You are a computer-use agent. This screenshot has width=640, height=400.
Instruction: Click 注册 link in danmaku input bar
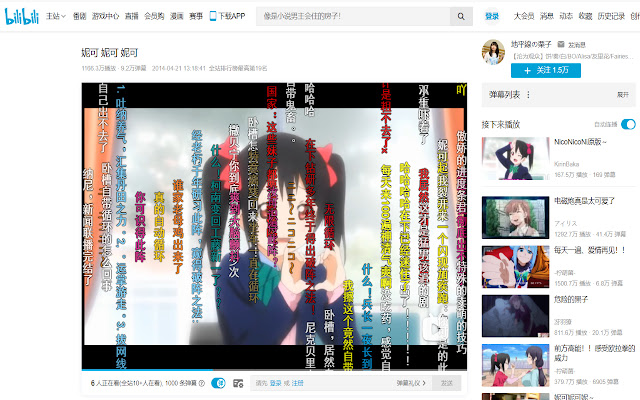[297, 383]
